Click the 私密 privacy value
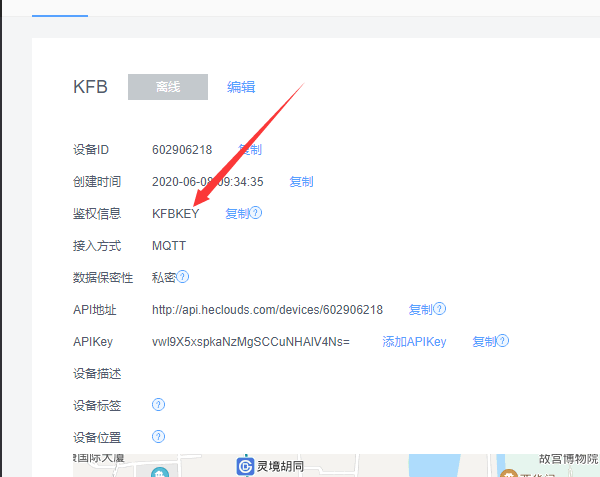 pyautogui.click(x=164, y=277)
